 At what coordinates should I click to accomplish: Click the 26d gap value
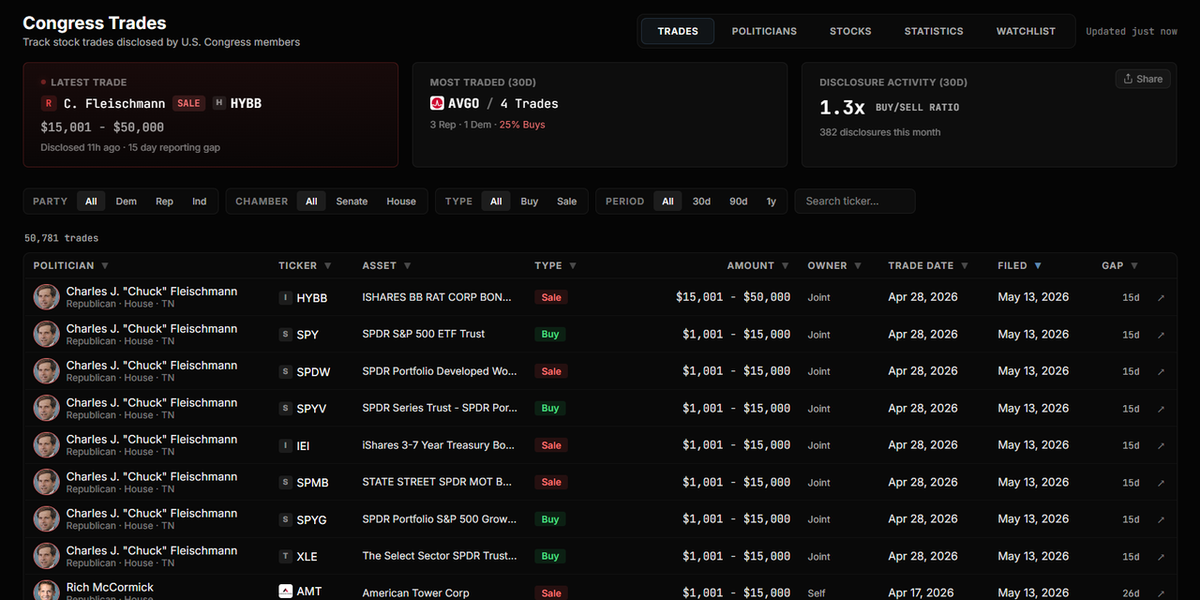pos(1130,593)
